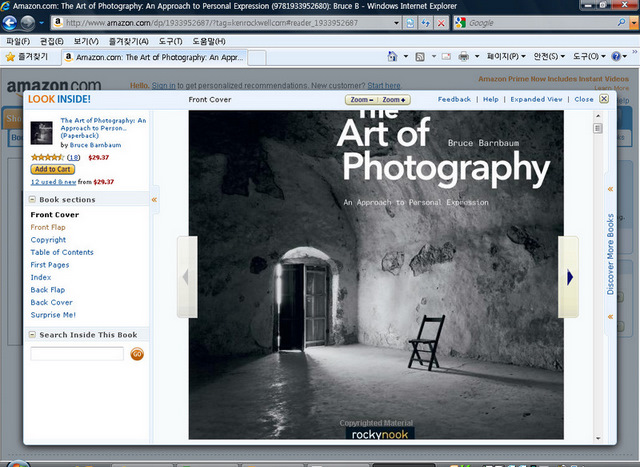Screen dimensions: 640x467
Task: Open the address bar history dropdown
Action: pos(396,23)
